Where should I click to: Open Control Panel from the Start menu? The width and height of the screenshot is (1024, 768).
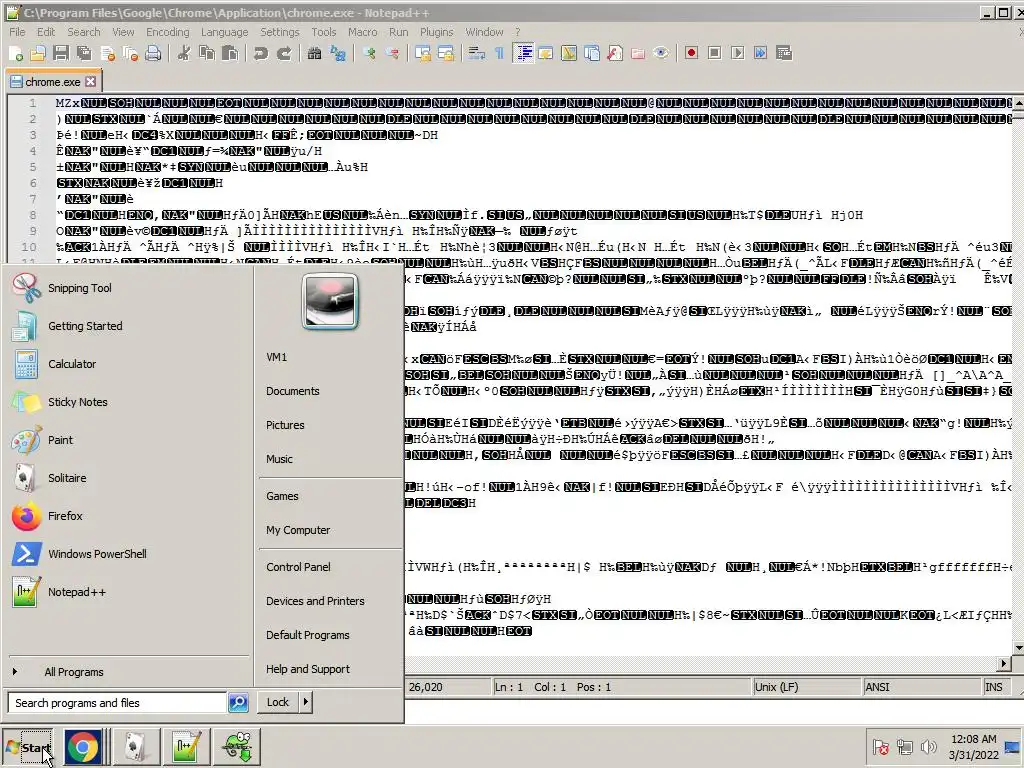298,567
